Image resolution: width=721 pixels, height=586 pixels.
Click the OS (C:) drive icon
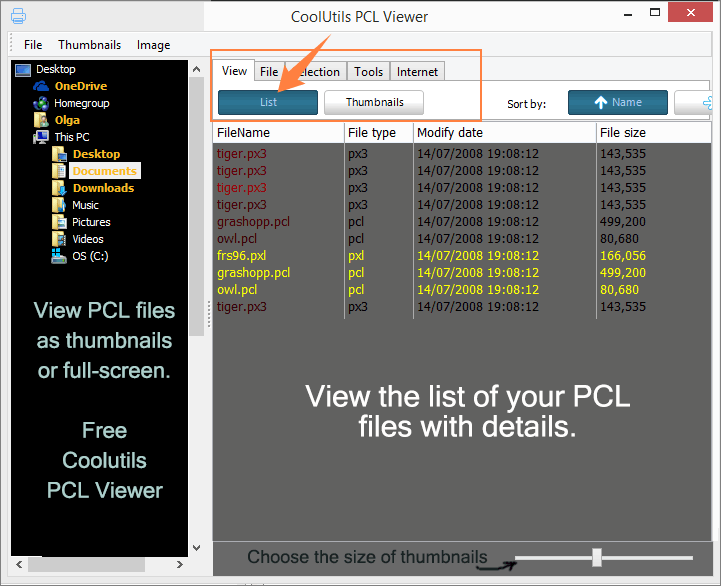coord(59,256)
